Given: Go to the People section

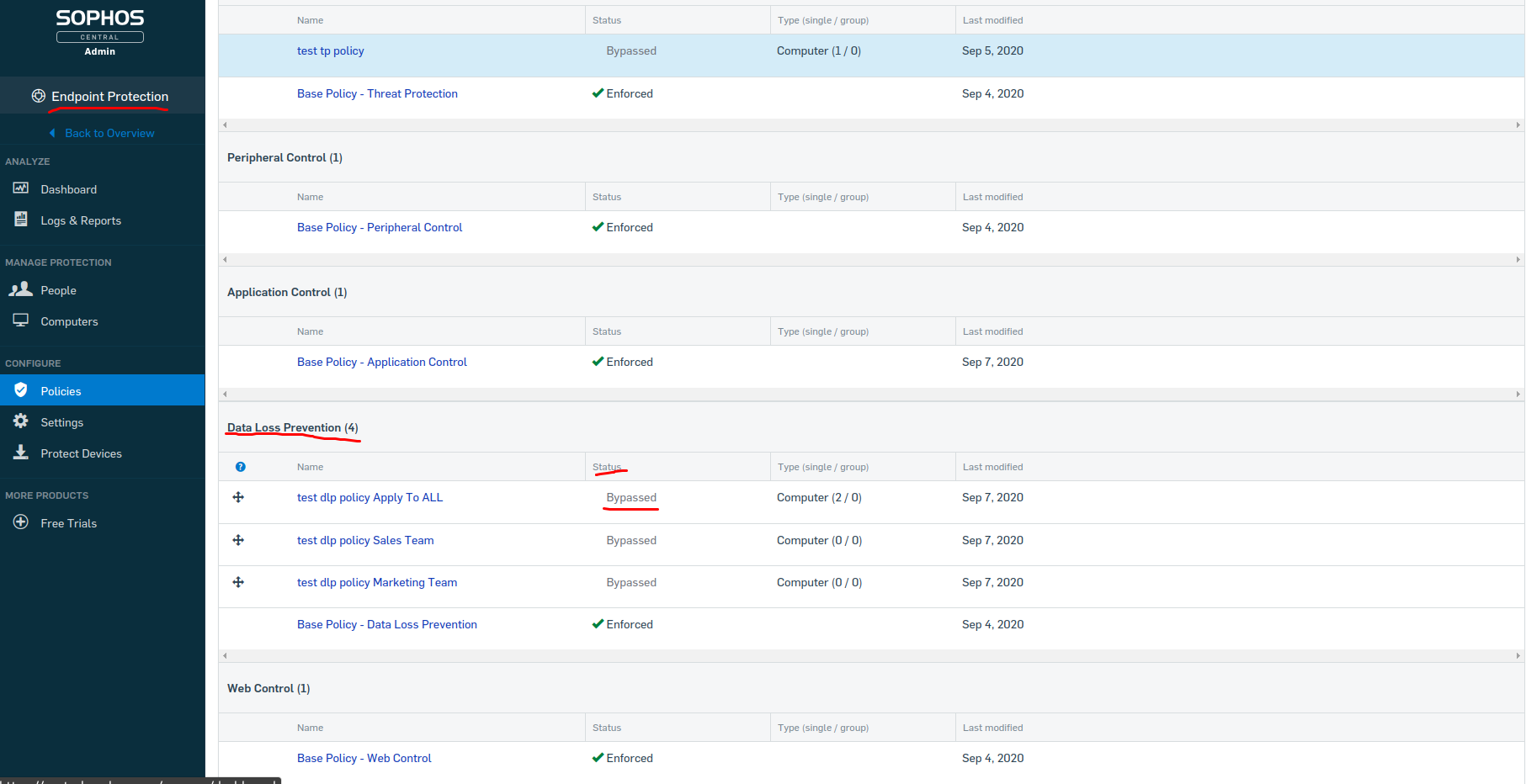Looking at the screenshot, I should 59,290.
